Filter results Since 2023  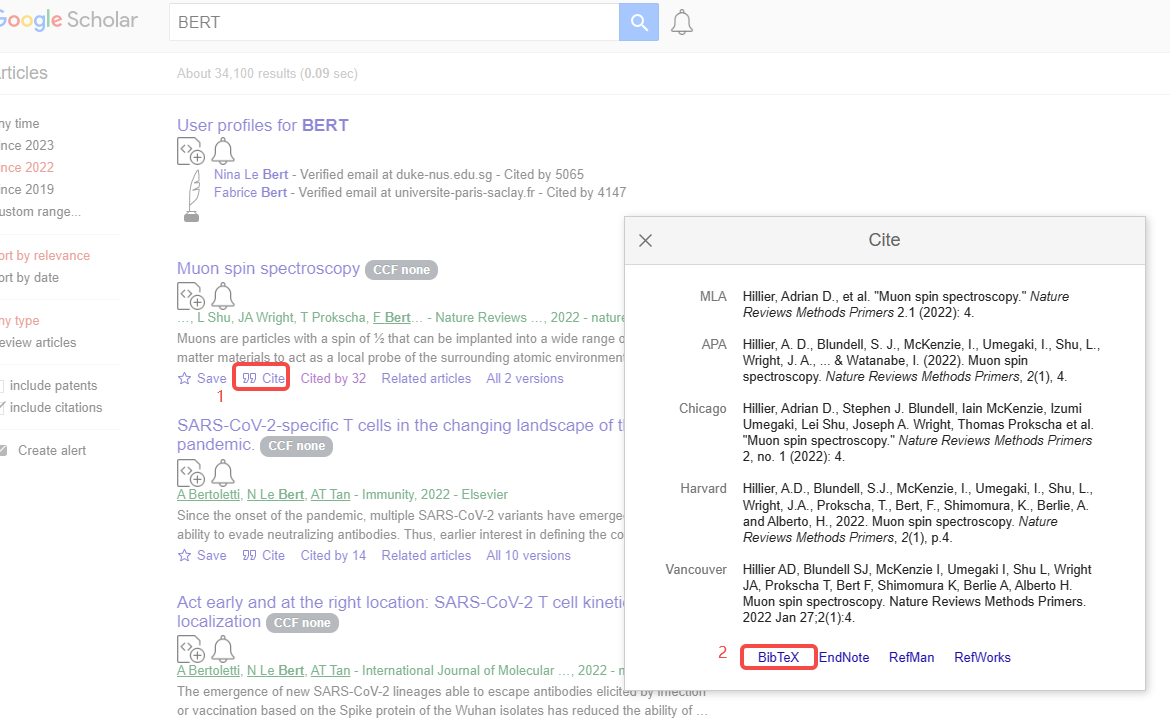pyautogui.click(x=27, y=145)
